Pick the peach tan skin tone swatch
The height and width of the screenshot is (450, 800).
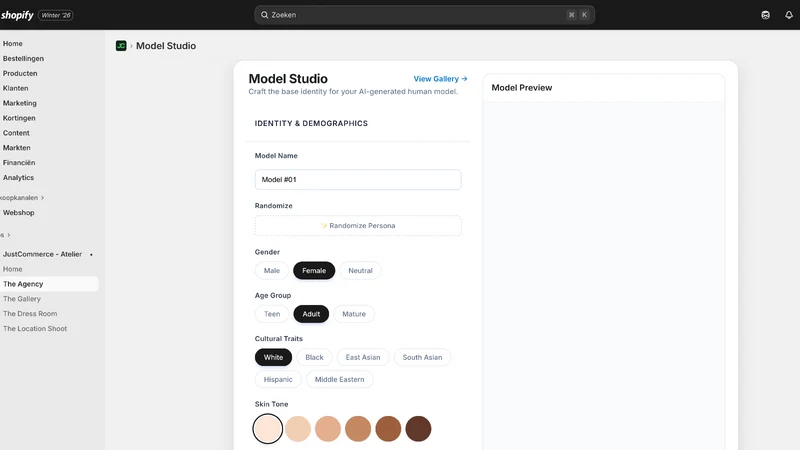point(328,429)
